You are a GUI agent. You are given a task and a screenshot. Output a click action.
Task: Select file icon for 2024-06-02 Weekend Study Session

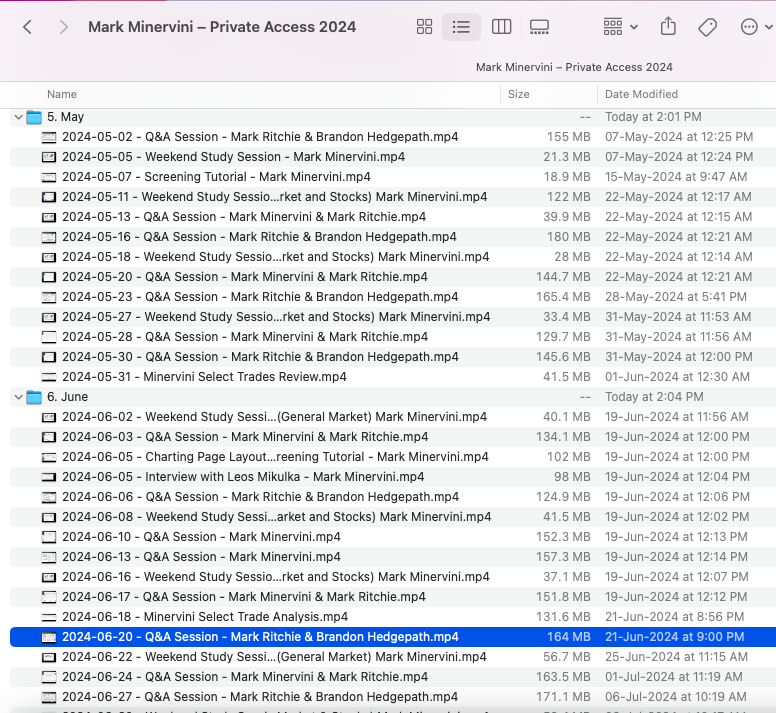pyautogui.click(x=48, y=417)
